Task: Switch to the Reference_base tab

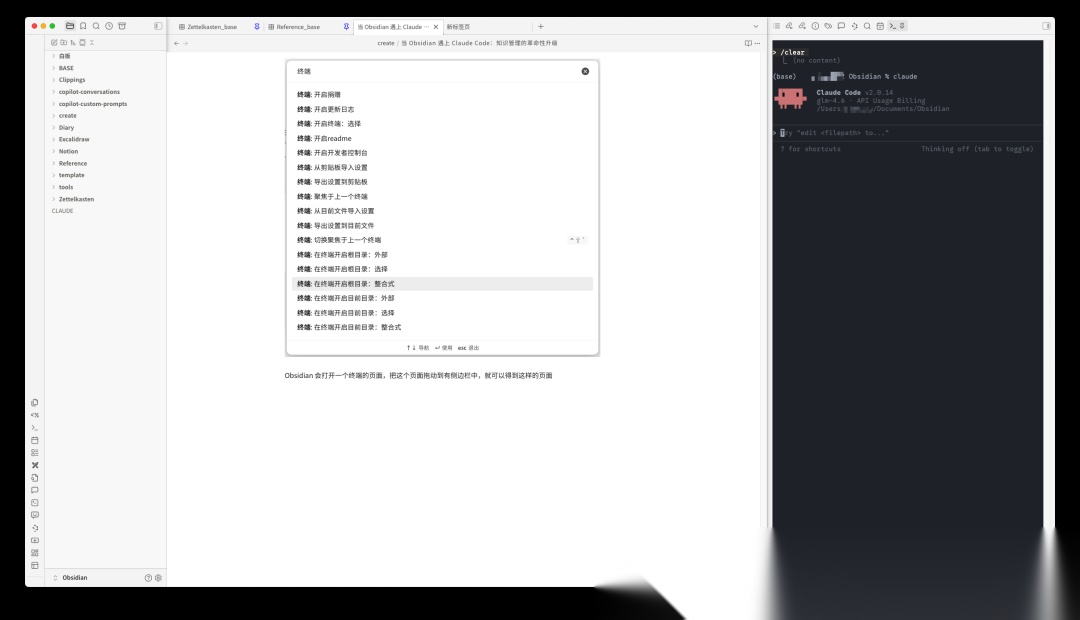Action: click(298, 27)
